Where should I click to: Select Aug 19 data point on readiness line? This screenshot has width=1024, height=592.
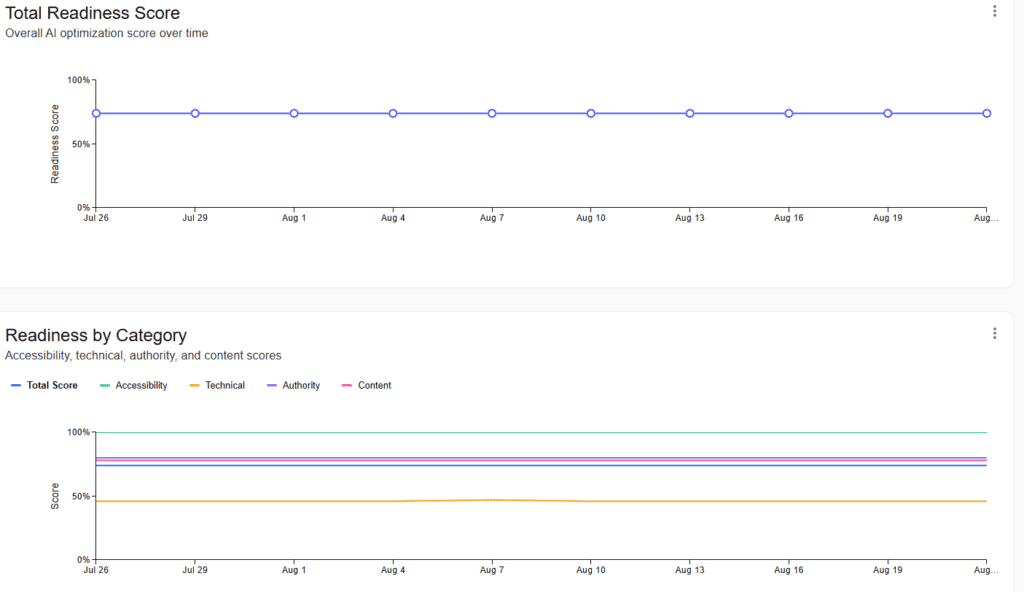tap(888, 114)
